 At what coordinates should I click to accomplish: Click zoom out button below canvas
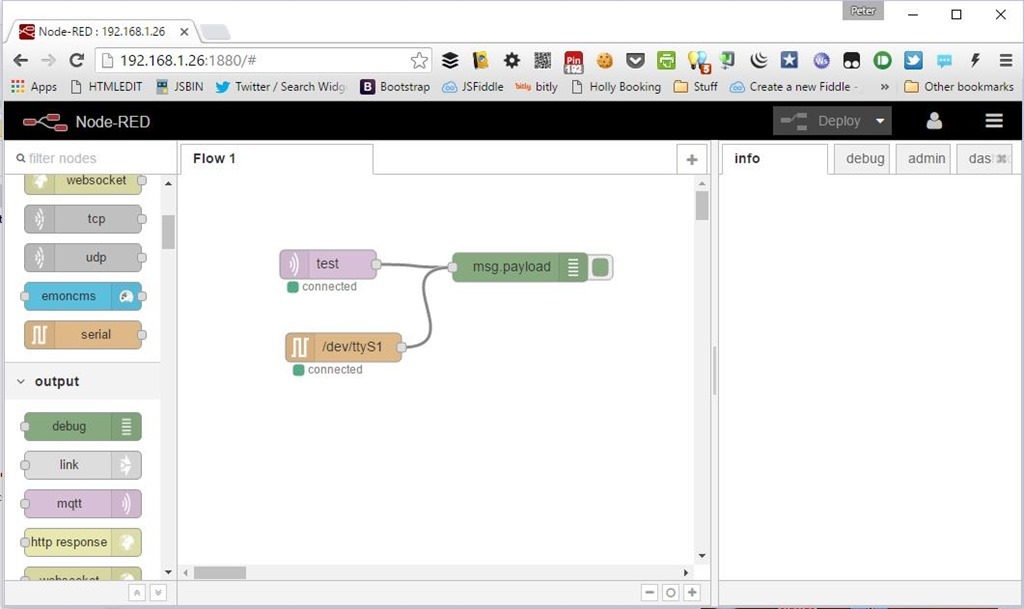point(650,592)
